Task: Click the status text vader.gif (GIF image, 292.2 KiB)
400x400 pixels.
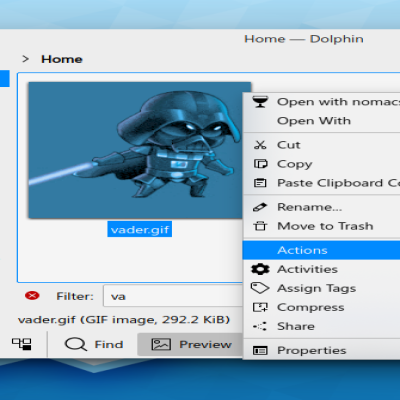Action: click(124, 320)
